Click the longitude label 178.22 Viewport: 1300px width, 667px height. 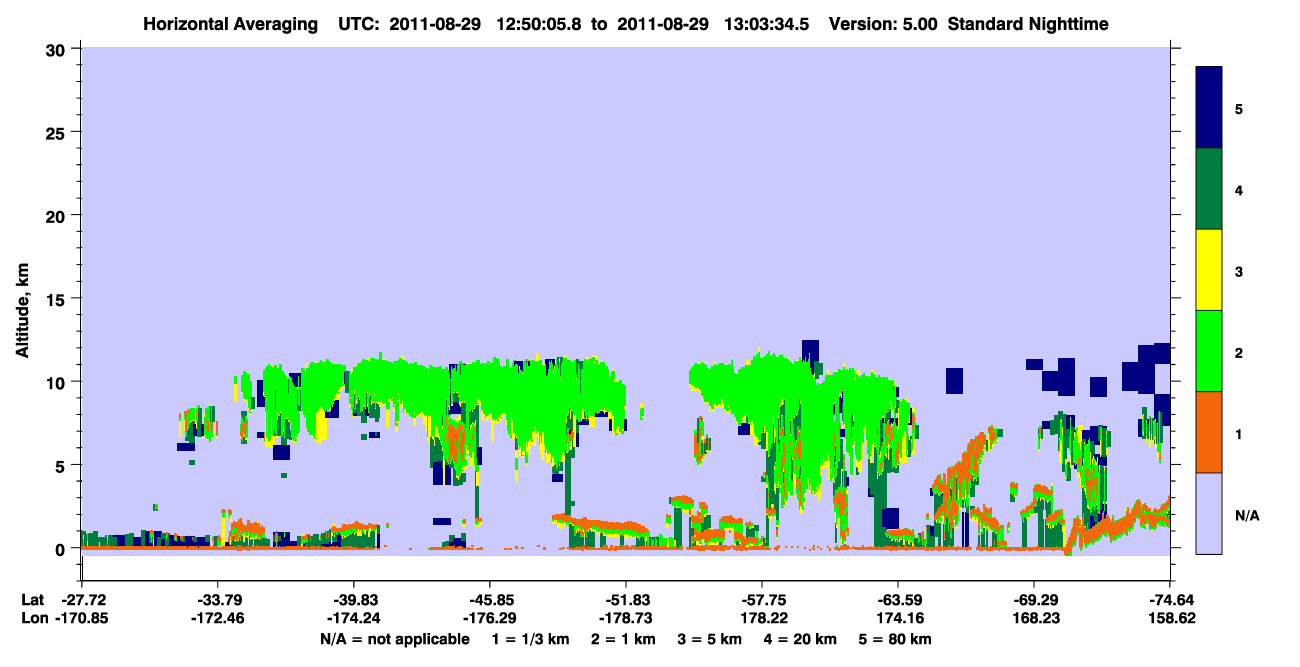762,618
